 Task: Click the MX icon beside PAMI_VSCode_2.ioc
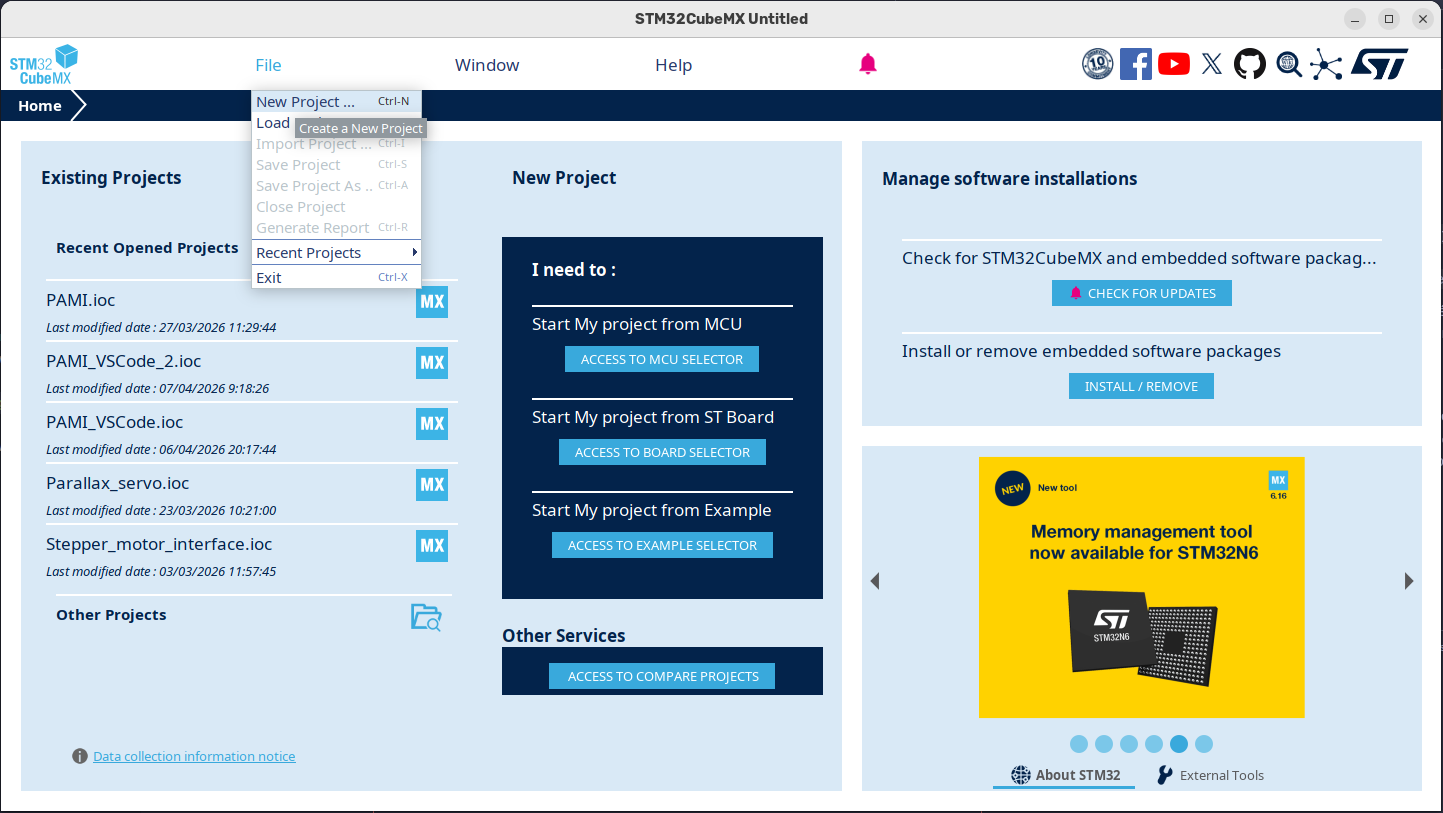click(x=432, y=363)
